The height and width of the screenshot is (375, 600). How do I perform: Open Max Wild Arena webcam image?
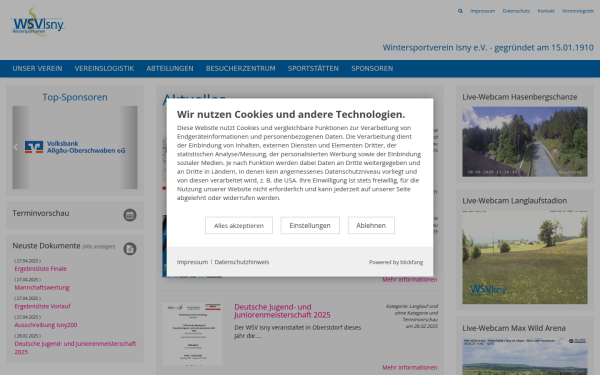click(525, 356)
